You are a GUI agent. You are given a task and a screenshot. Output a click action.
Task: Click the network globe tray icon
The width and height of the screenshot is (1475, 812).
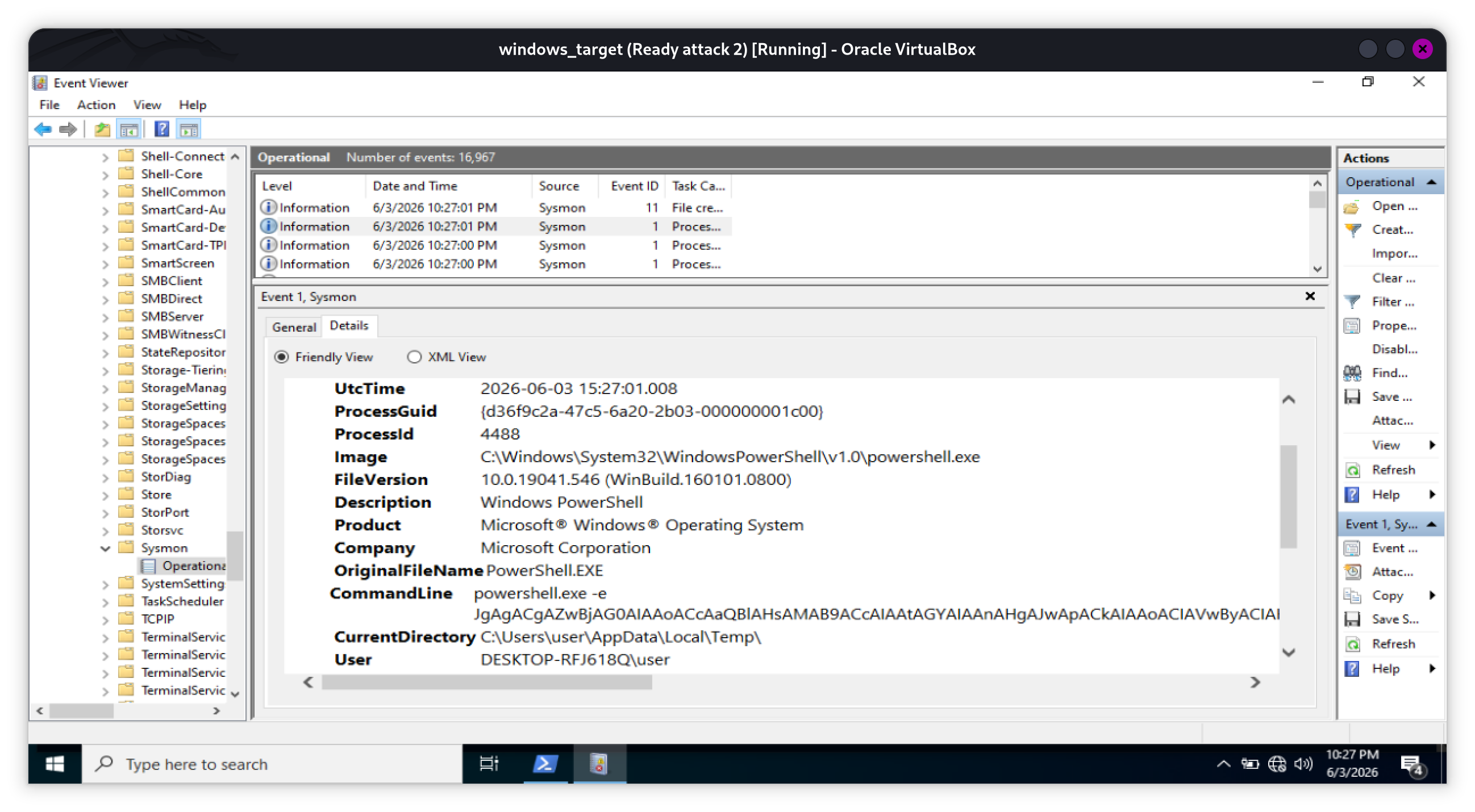tap(1277, 764)
